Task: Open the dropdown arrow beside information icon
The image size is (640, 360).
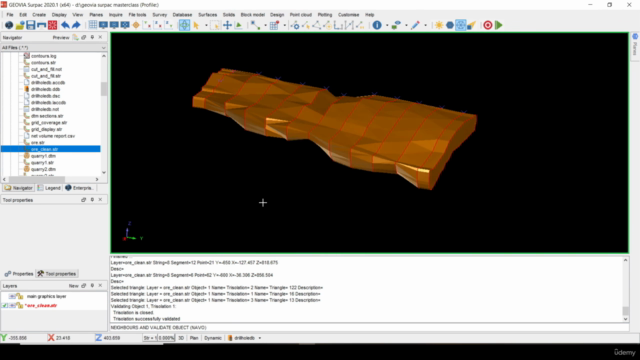Action: (387, 25)
